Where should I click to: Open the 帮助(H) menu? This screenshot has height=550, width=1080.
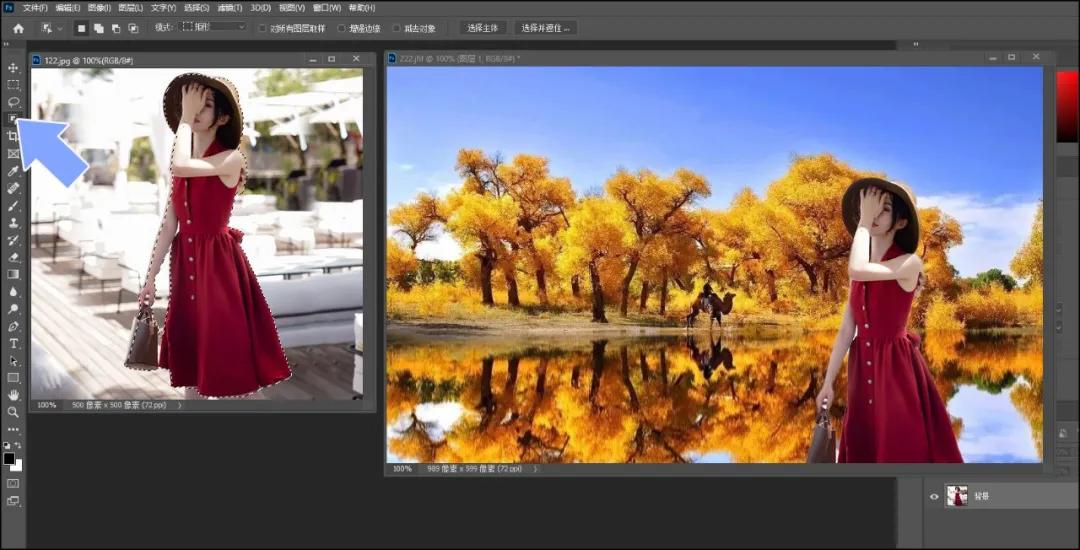click(362, 8)
